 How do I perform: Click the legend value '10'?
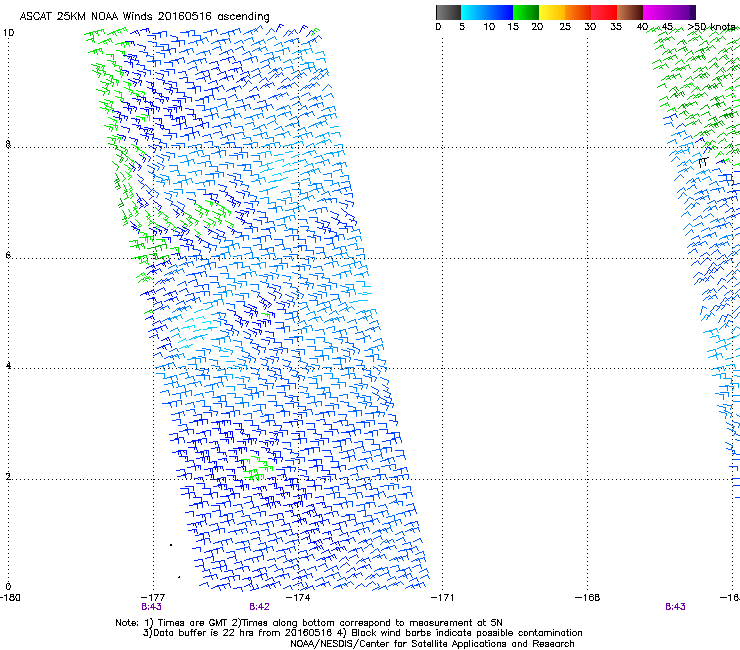[489, 27]
